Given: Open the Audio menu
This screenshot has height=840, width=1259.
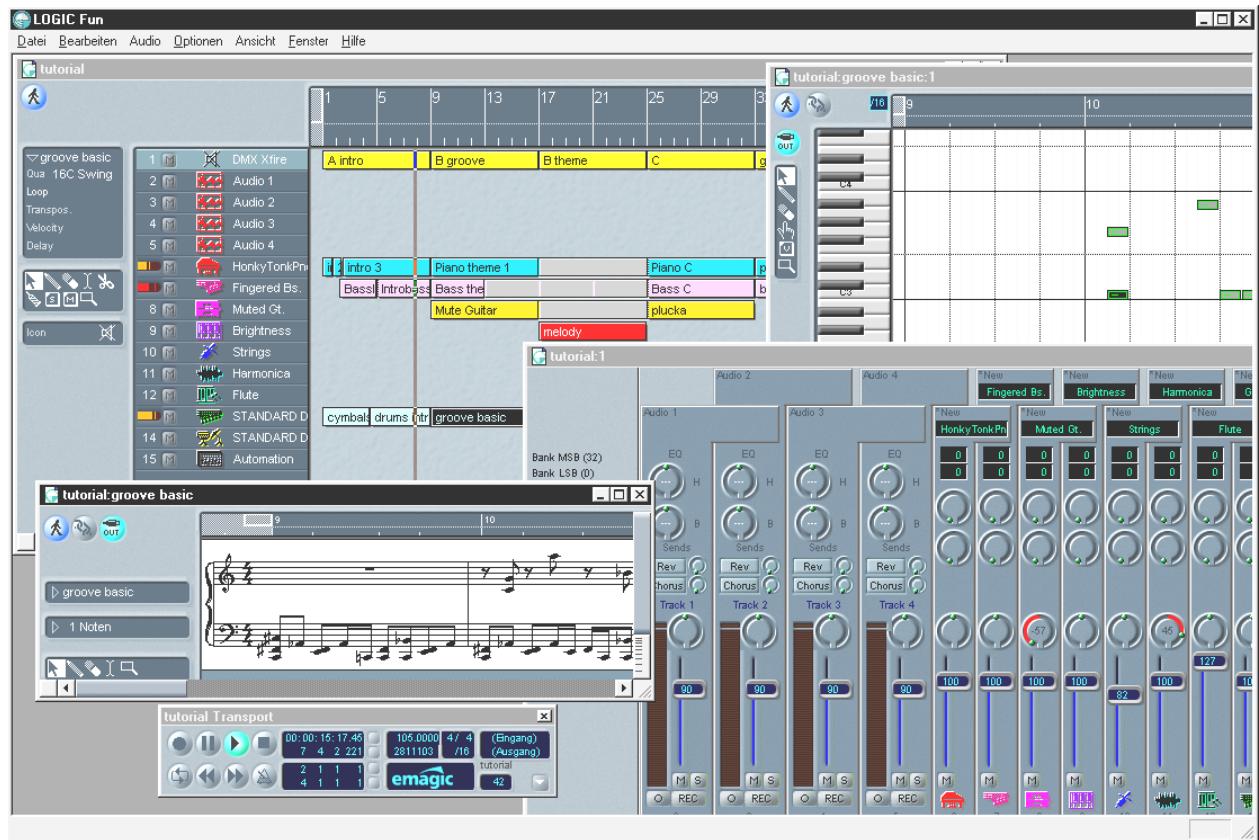Looking at the screenshot, I should pos(145,41).
